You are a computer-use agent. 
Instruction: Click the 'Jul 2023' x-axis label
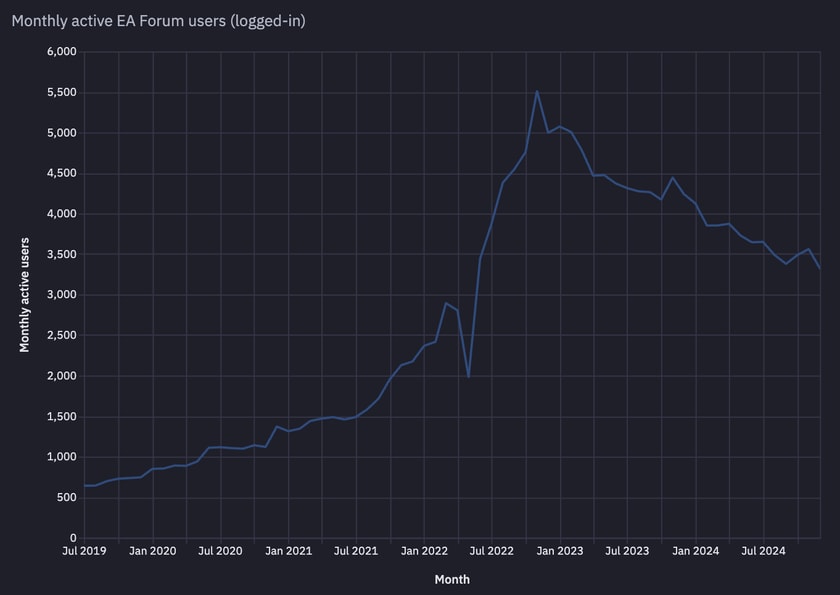pyautogui.click(x=627, y=551)
